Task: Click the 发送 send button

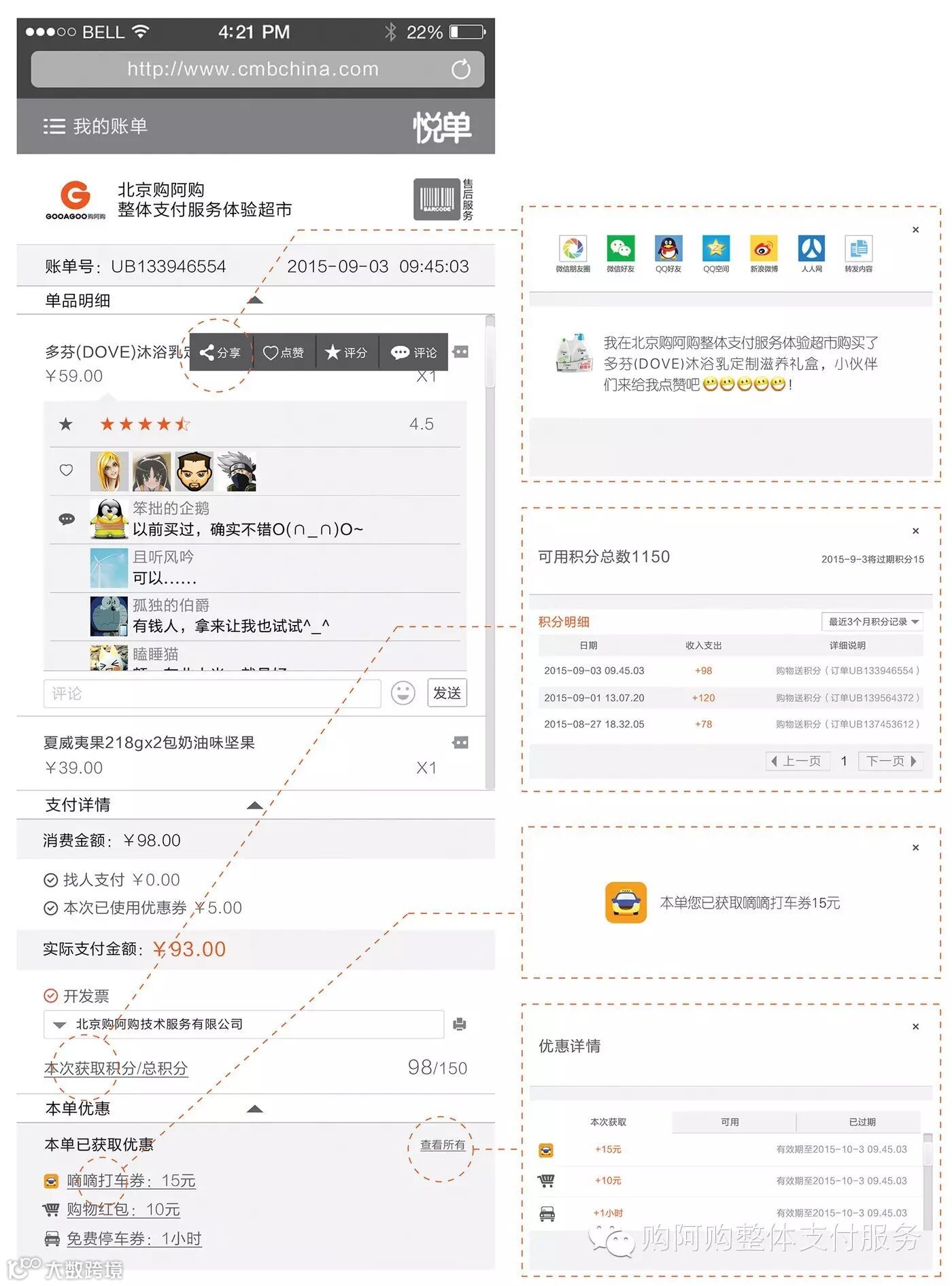Action: [x=447, y=693]
